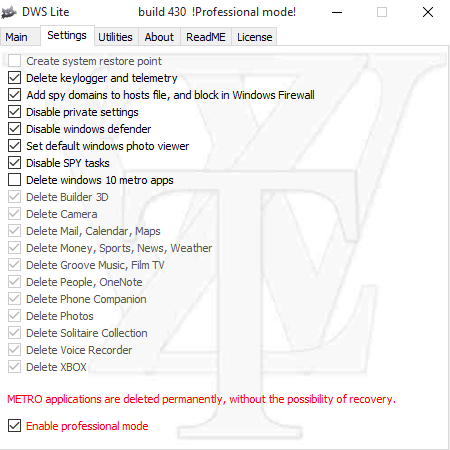Image resolution: width=450 pixels, height=450 pixels.
Task: Open the License tab
Action: pos(255,37)
